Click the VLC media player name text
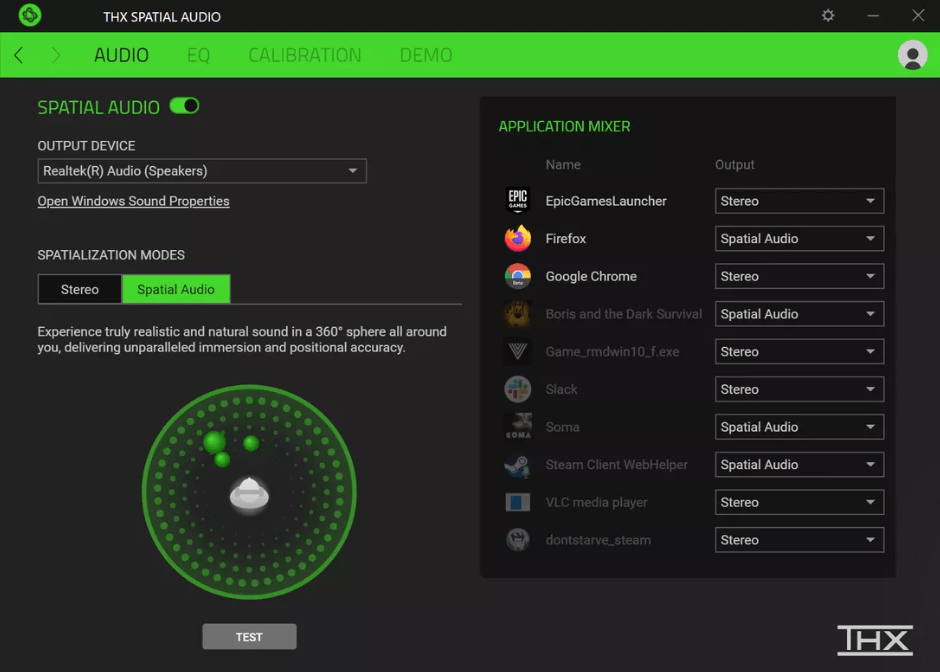This screenshot has width=940, height=672. click(596, 502)
